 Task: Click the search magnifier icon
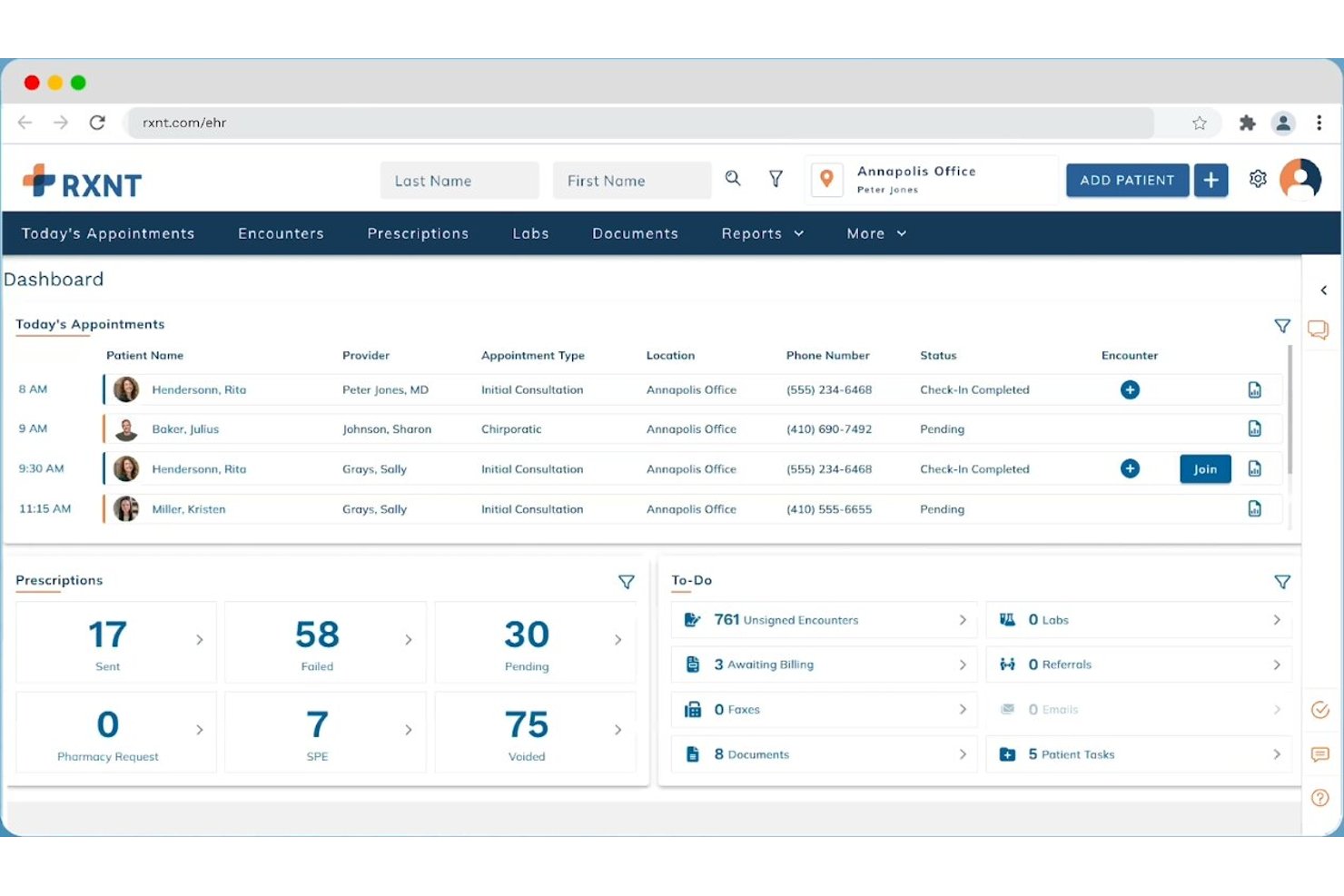pos(733,179)
